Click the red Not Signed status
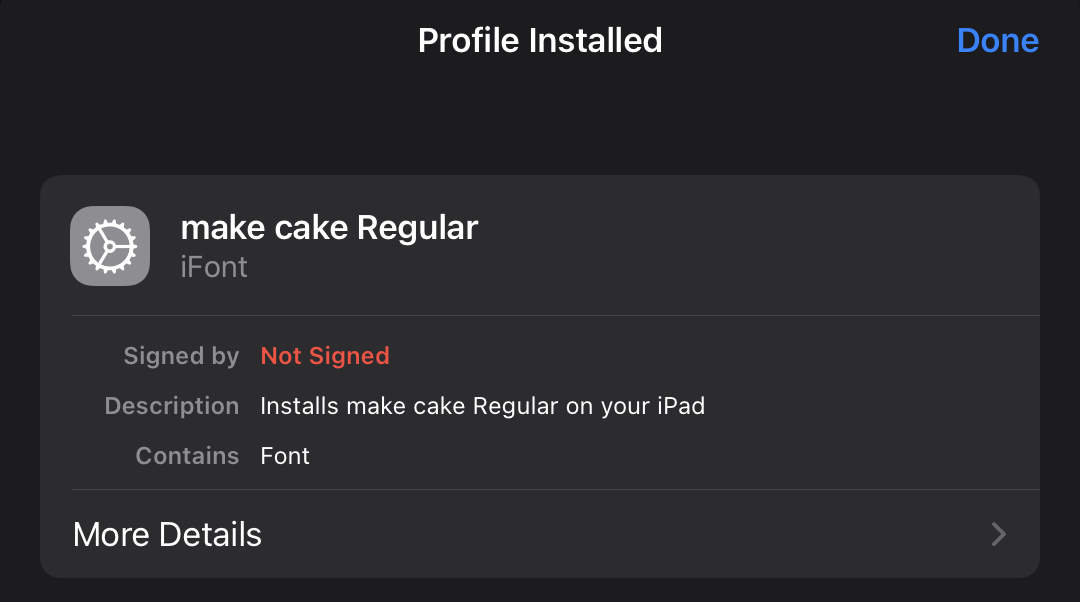1080x602 pixels. [x=325, y=356]
